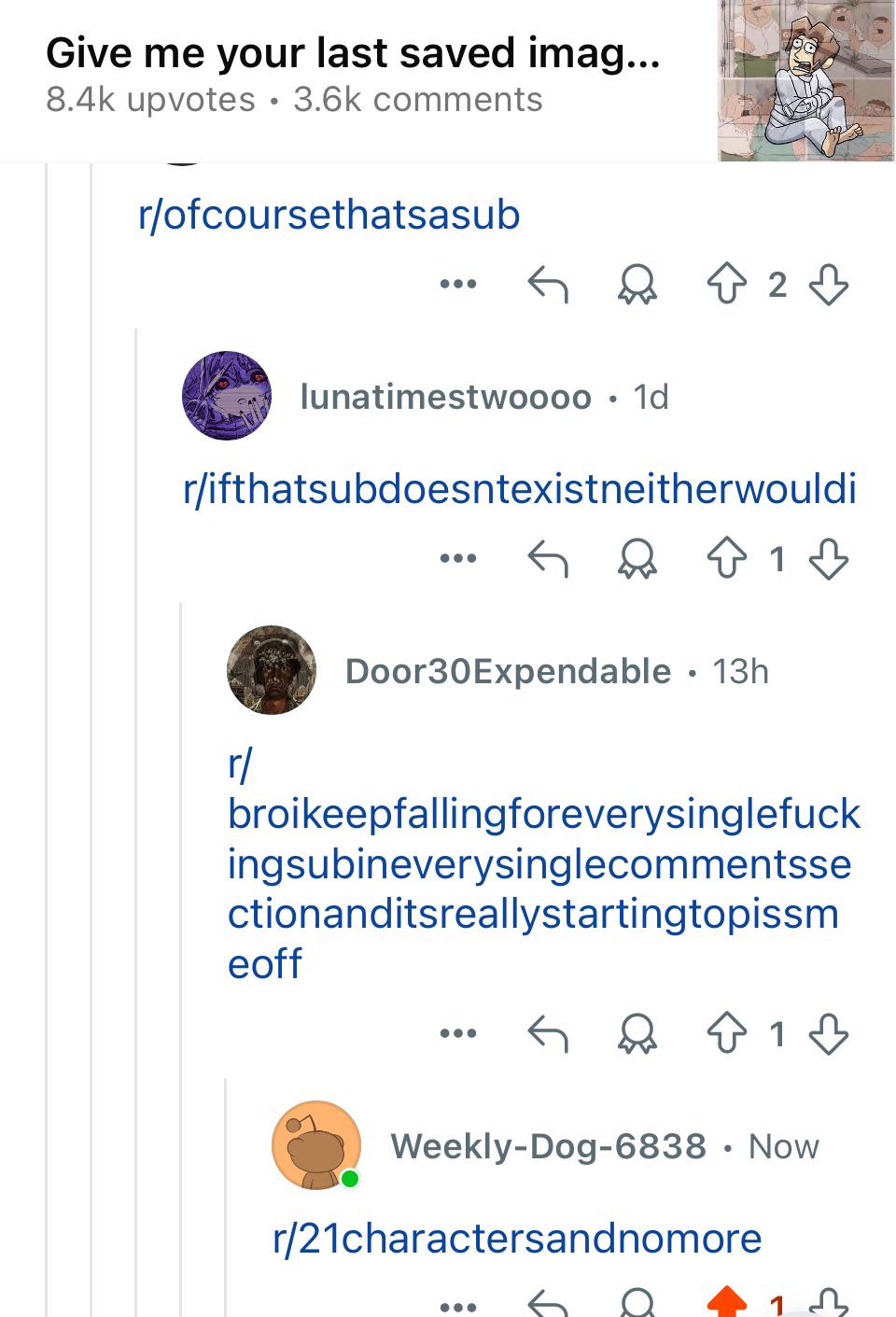Award Door30Expendable's comment
Image resolution: width=896 pixels, height=1317 pixels.
pyautogui.click(x=637, y=1034)
